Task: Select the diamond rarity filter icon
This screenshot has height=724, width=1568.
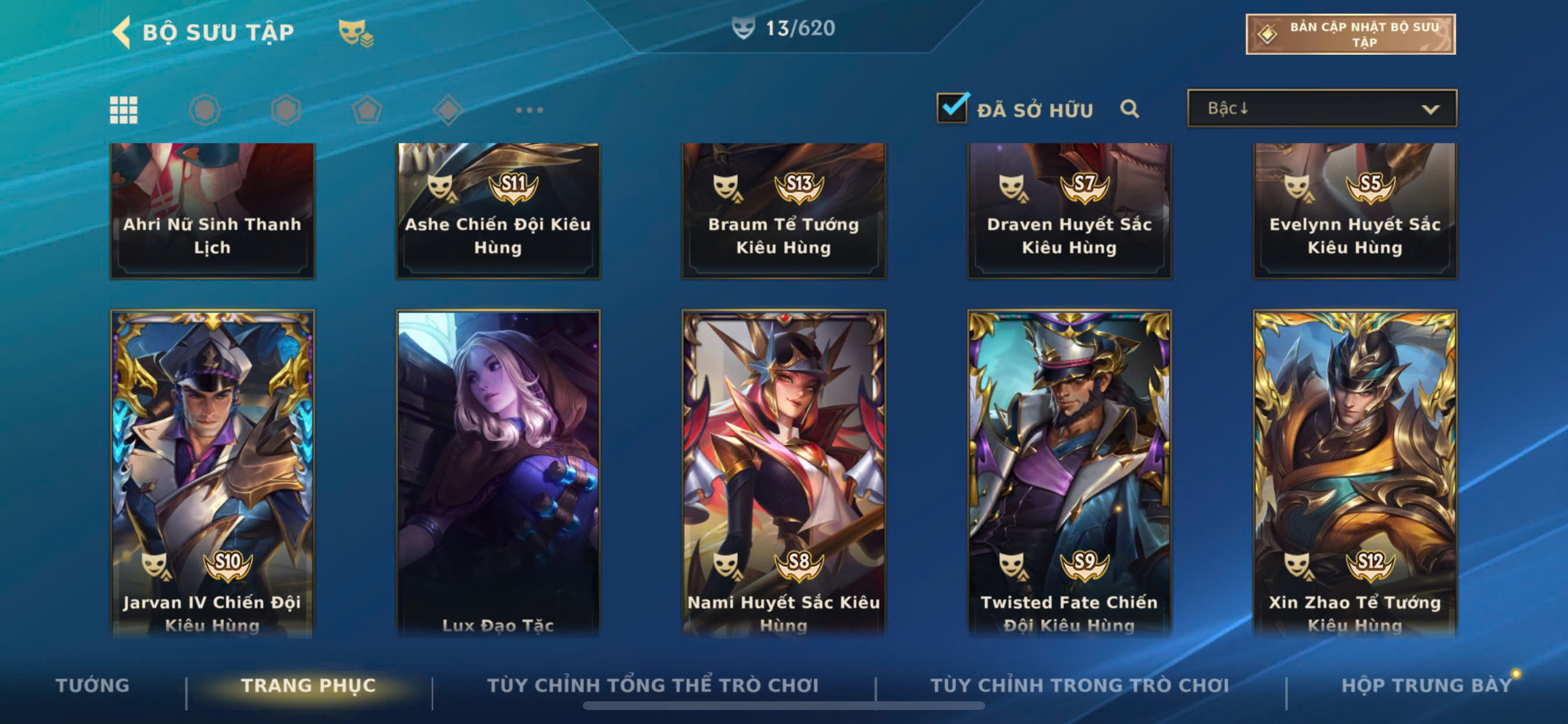Action: pyautogui.click(x=448, y=110)
